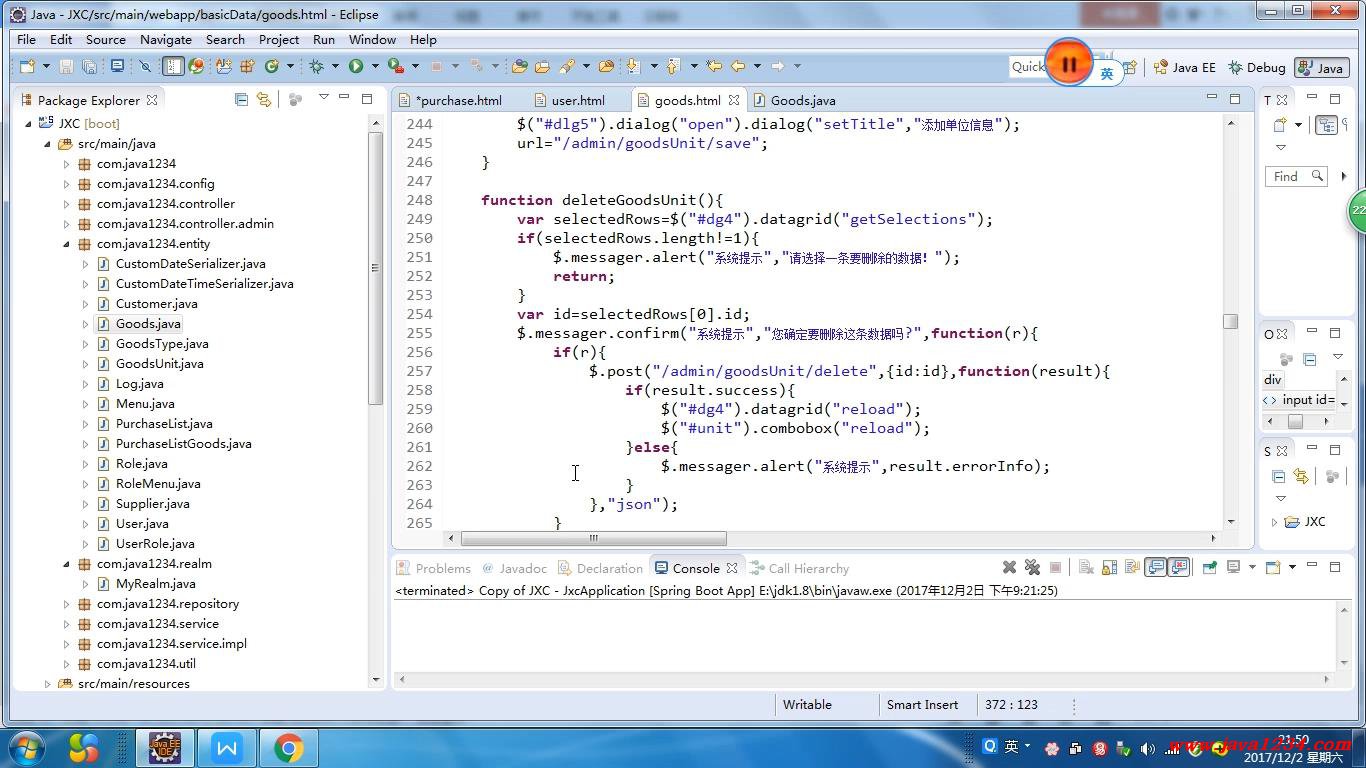Click the Back navigation arrow
Image resolution: width=1366 pixels, height=768 pixels.
point(738,66)
